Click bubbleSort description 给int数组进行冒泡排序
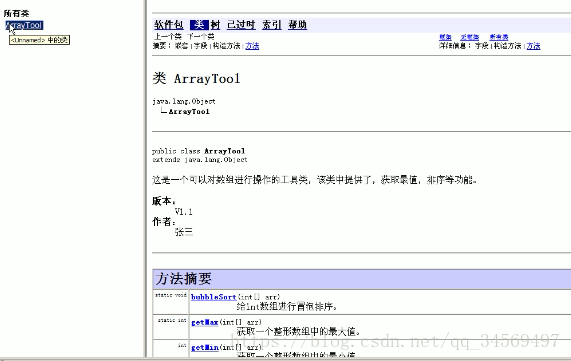571x361 pixels. 287,306
